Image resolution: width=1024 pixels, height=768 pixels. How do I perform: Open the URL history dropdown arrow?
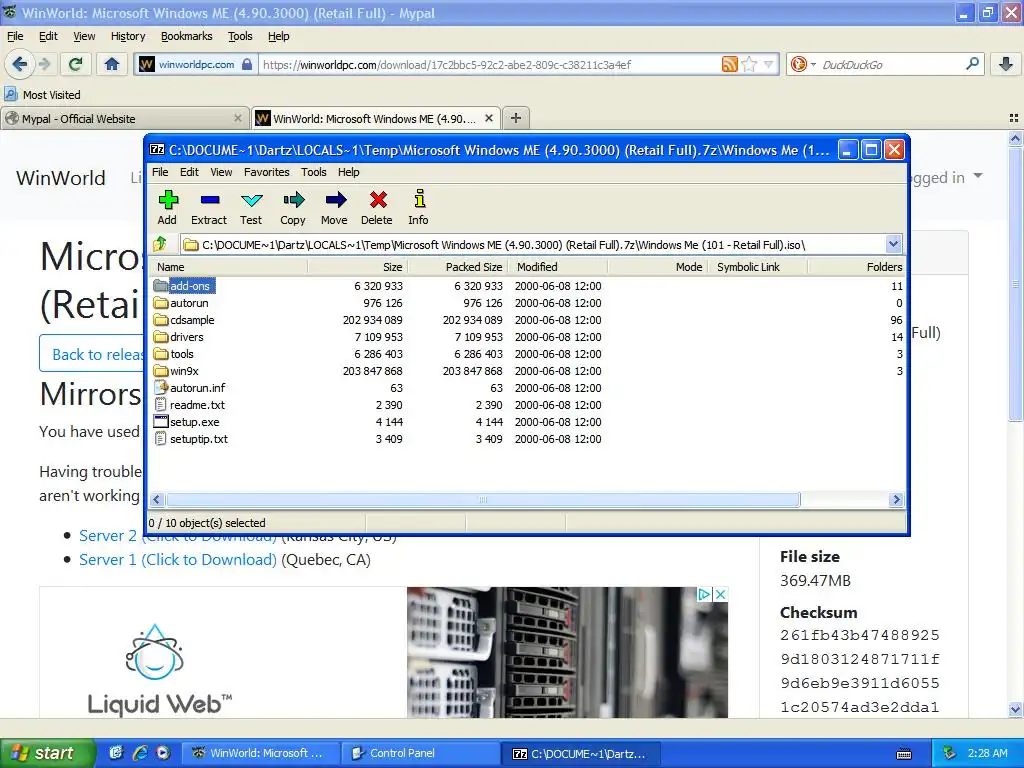769,64
